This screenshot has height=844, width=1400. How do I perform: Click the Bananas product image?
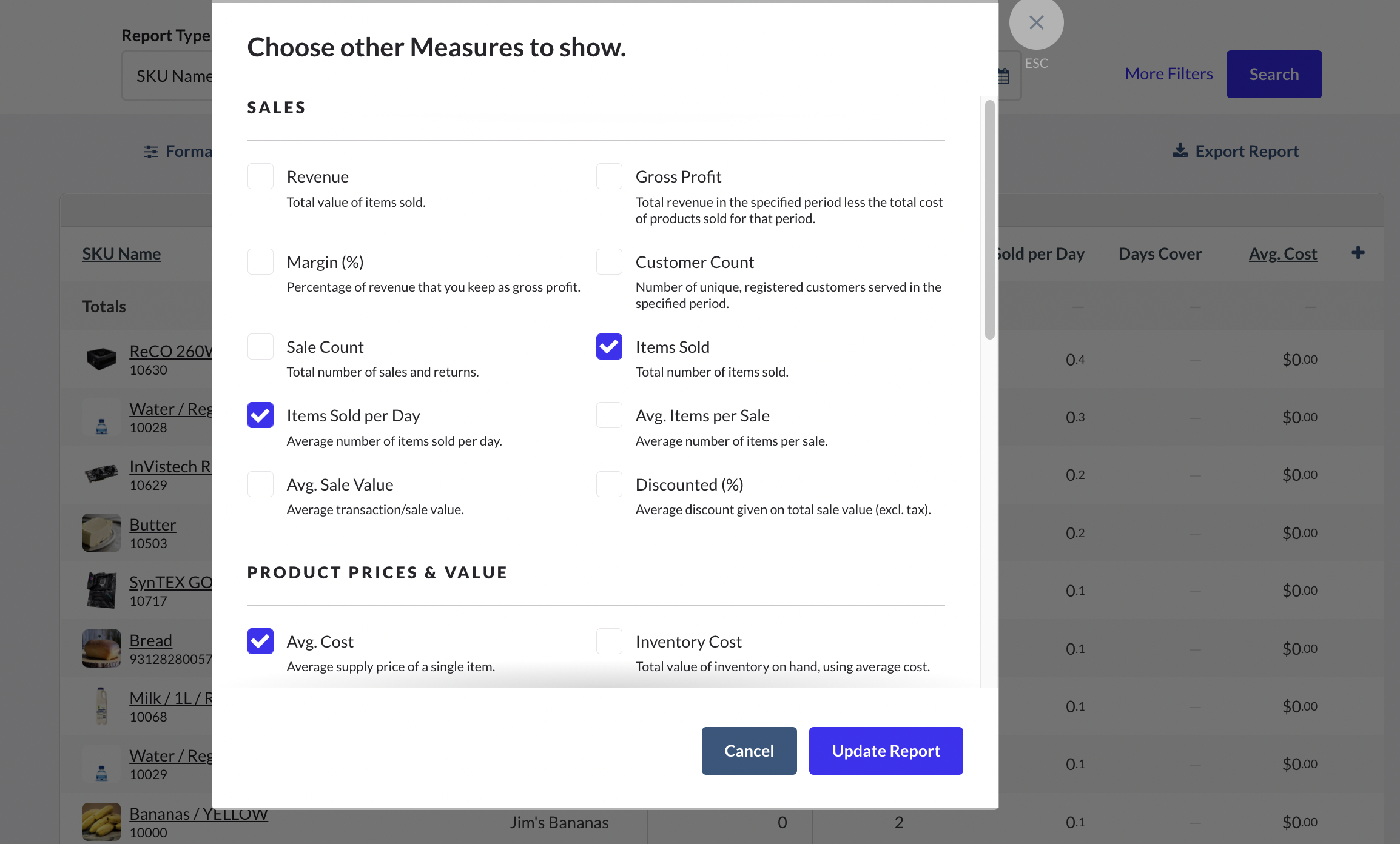101,822
